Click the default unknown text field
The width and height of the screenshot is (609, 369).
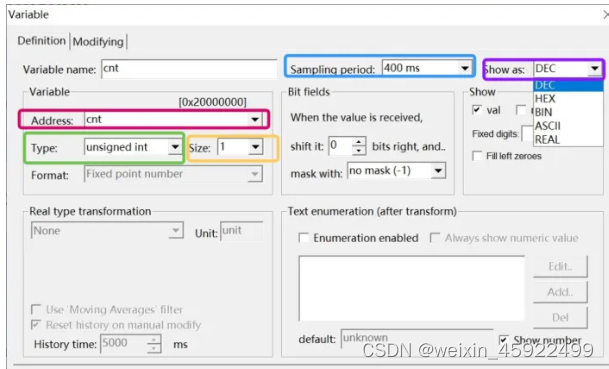pyautogui.click(x=417, y=338)
